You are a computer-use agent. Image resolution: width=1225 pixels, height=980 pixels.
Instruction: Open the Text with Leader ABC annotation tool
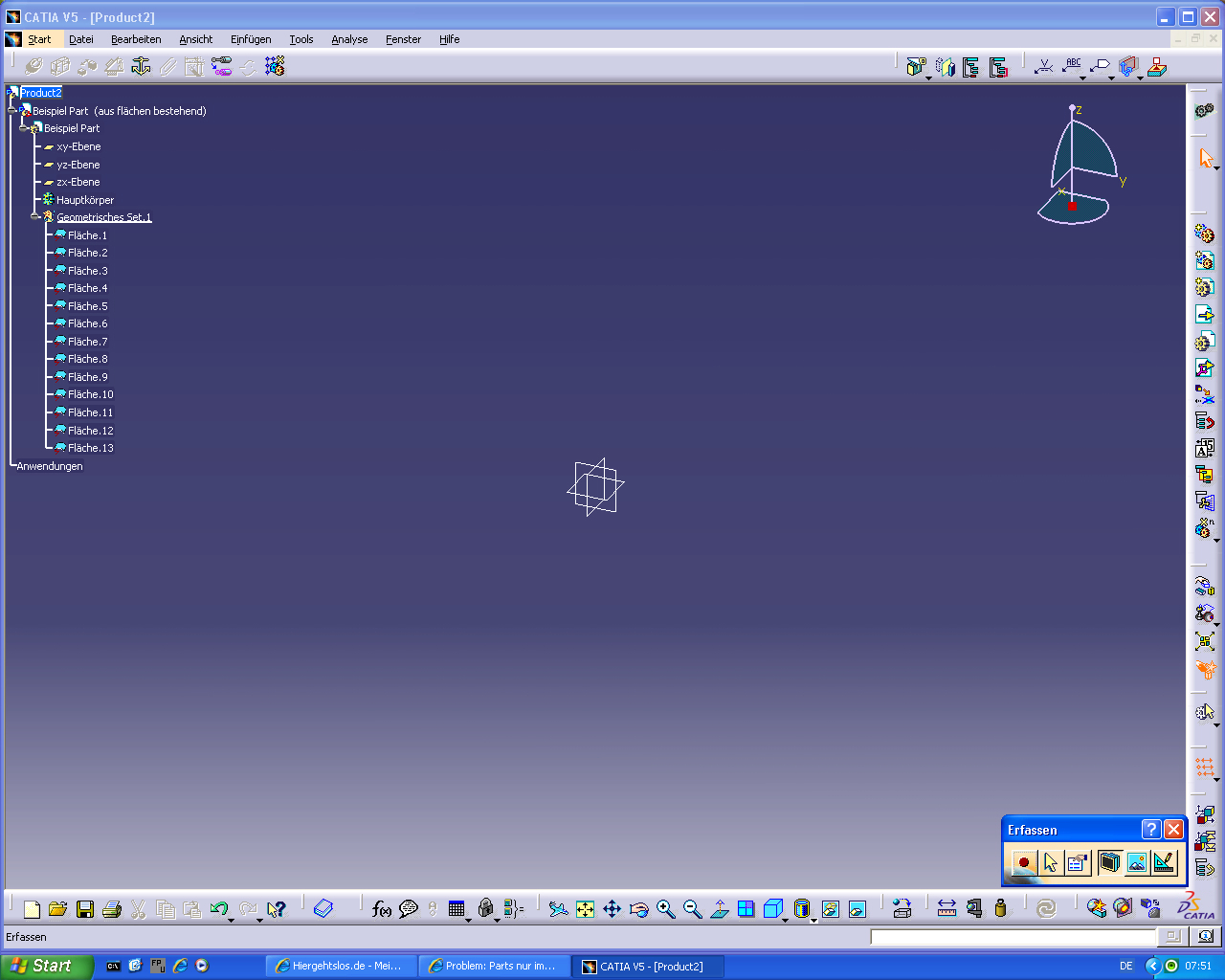pos(1072,66)
